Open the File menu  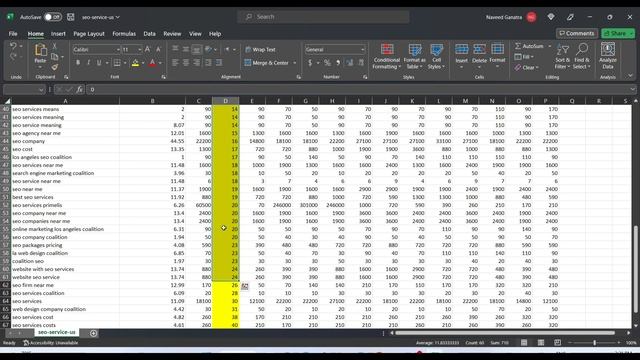point(13,34)
